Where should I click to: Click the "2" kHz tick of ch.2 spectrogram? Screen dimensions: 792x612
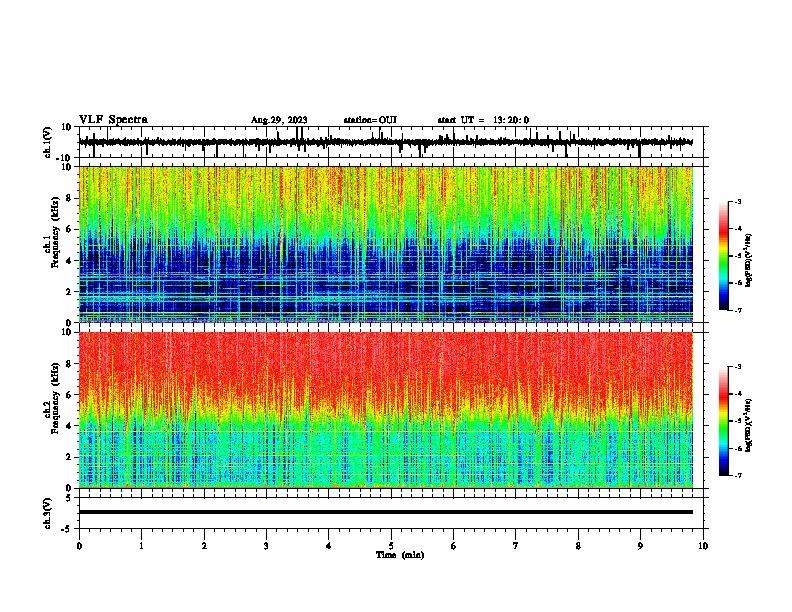pos(69,457)
